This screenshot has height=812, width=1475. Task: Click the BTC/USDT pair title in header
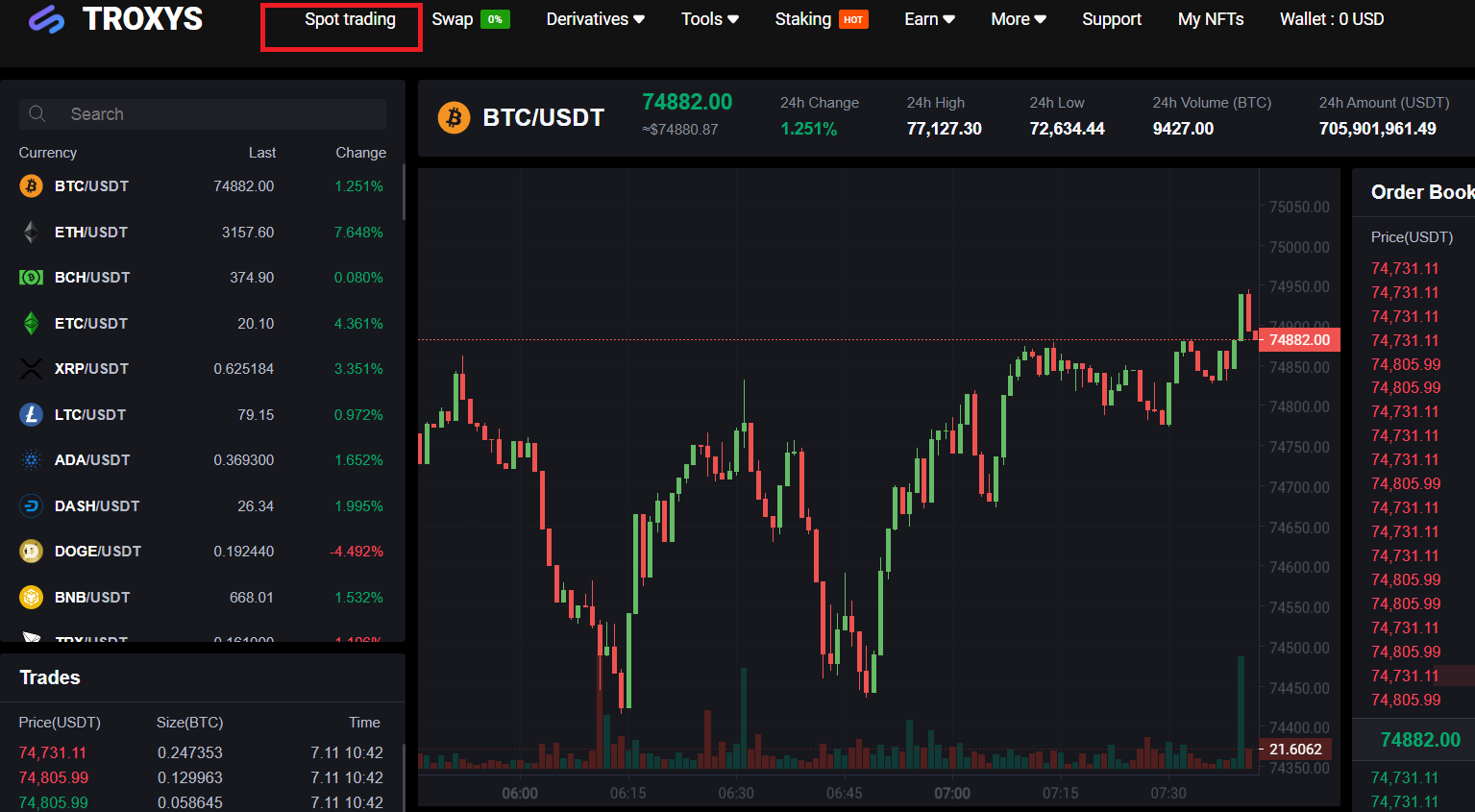click(544, 117)
